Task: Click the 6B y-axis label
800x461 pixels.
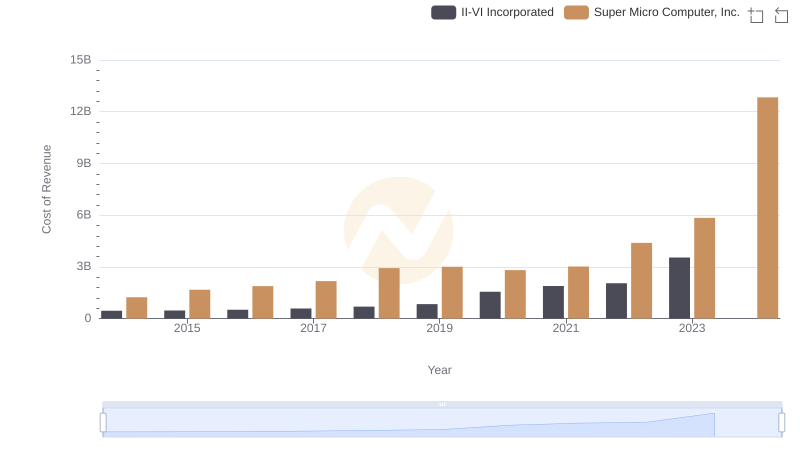Action: pos(84,215)
